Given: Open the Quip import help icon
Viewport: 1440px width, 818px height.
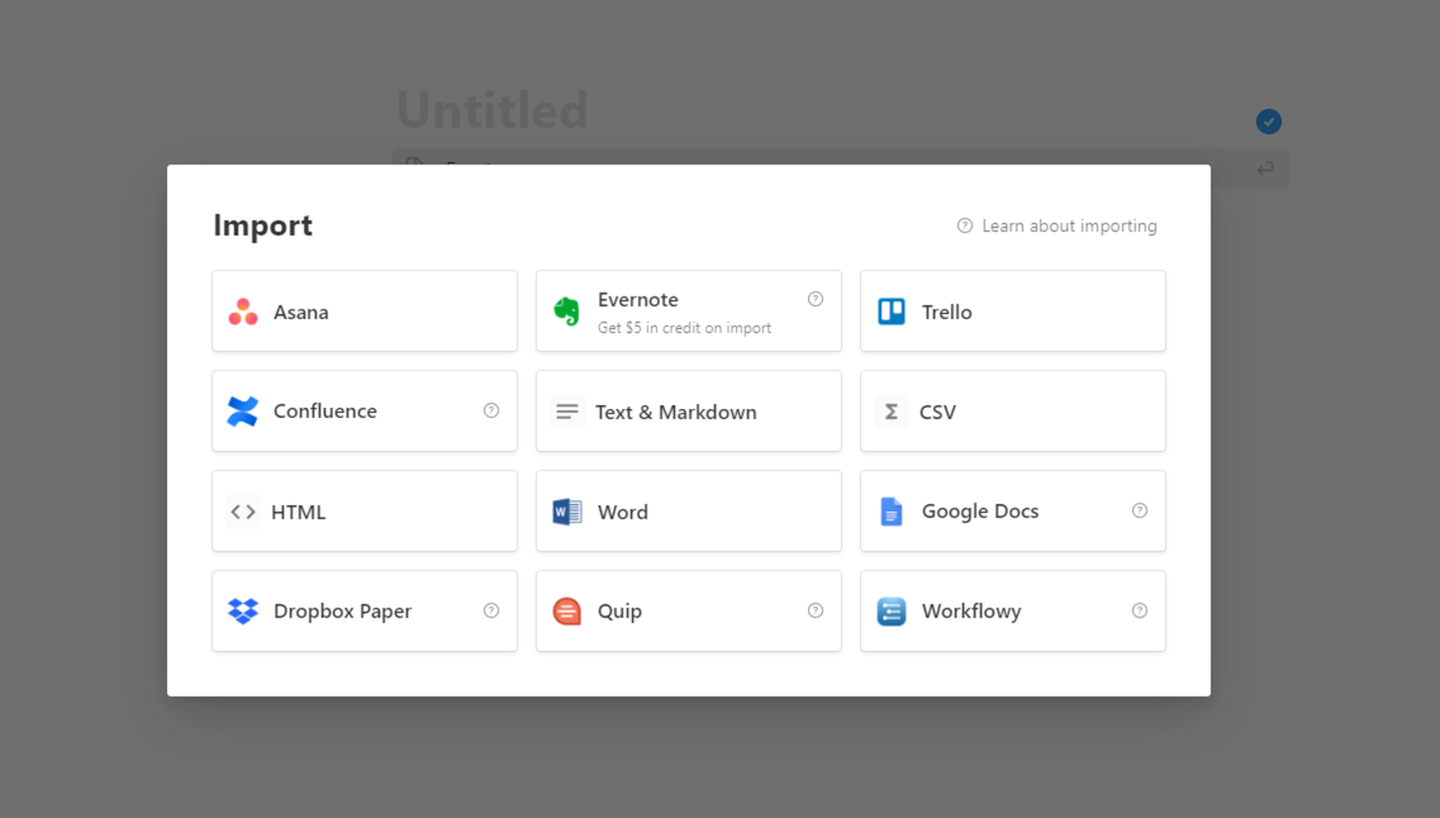Looking at the screenshot, I should pos(816,610).
